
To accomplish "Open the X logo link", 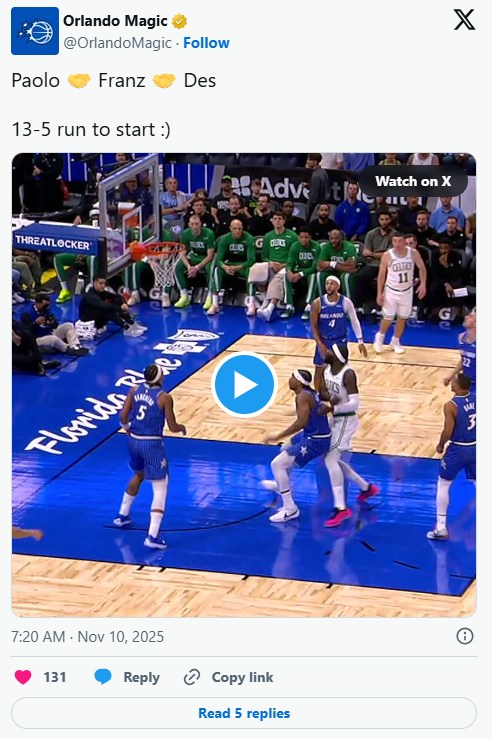I will 464,20.
